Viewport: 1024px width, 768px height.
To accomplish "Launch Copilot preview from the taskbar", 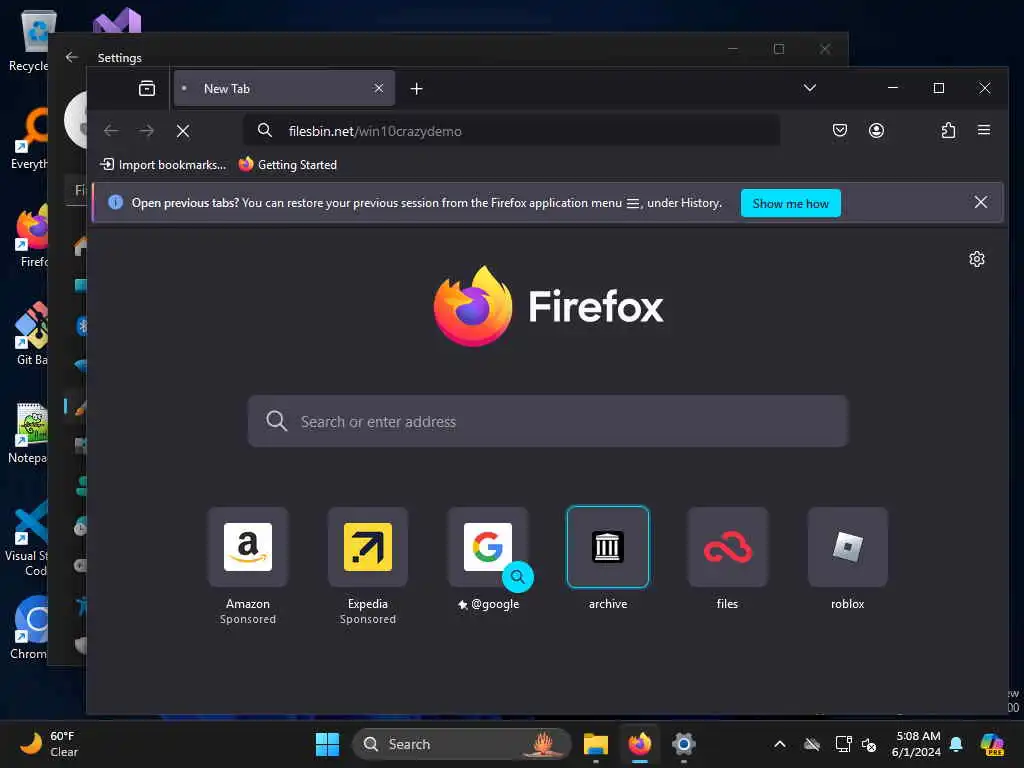I will coord(992,744).
